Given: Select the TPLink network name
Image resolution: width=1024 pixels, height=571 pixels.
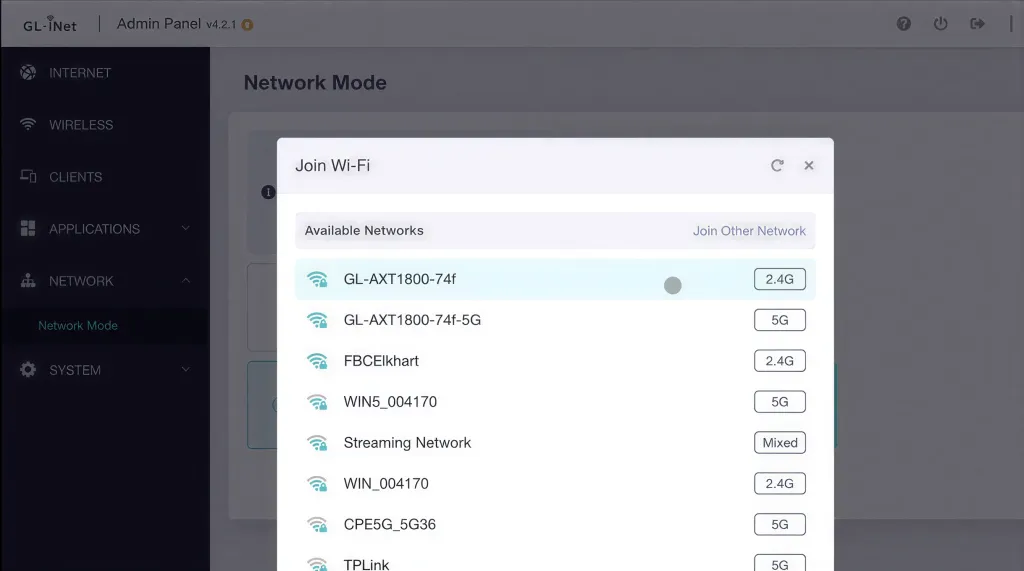Looking at the screenshot, I should 366,564.
